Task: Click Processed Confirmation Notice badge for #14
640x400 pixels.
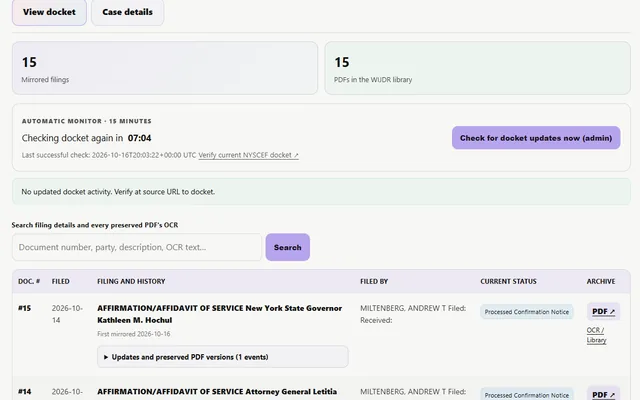Action: coord(527,395)
